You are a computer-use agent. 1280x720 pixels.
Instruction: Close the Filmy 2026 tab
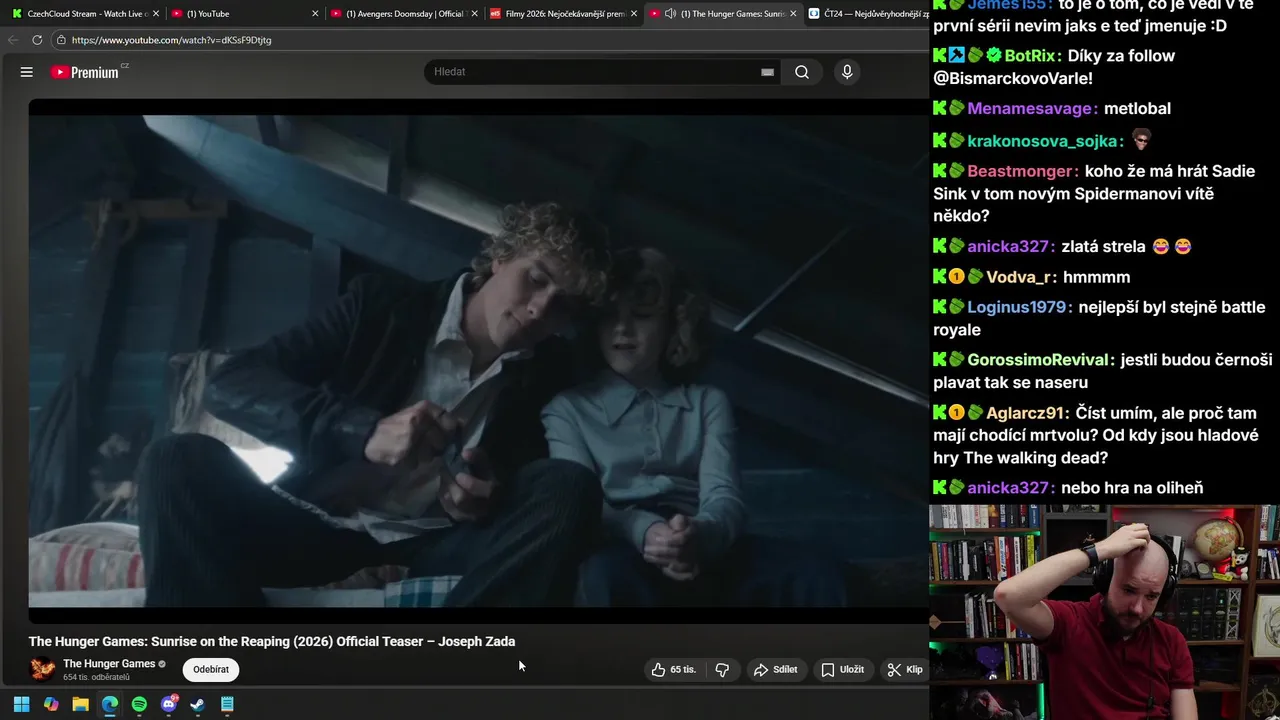pyautogui.click(x=634, y=14)
